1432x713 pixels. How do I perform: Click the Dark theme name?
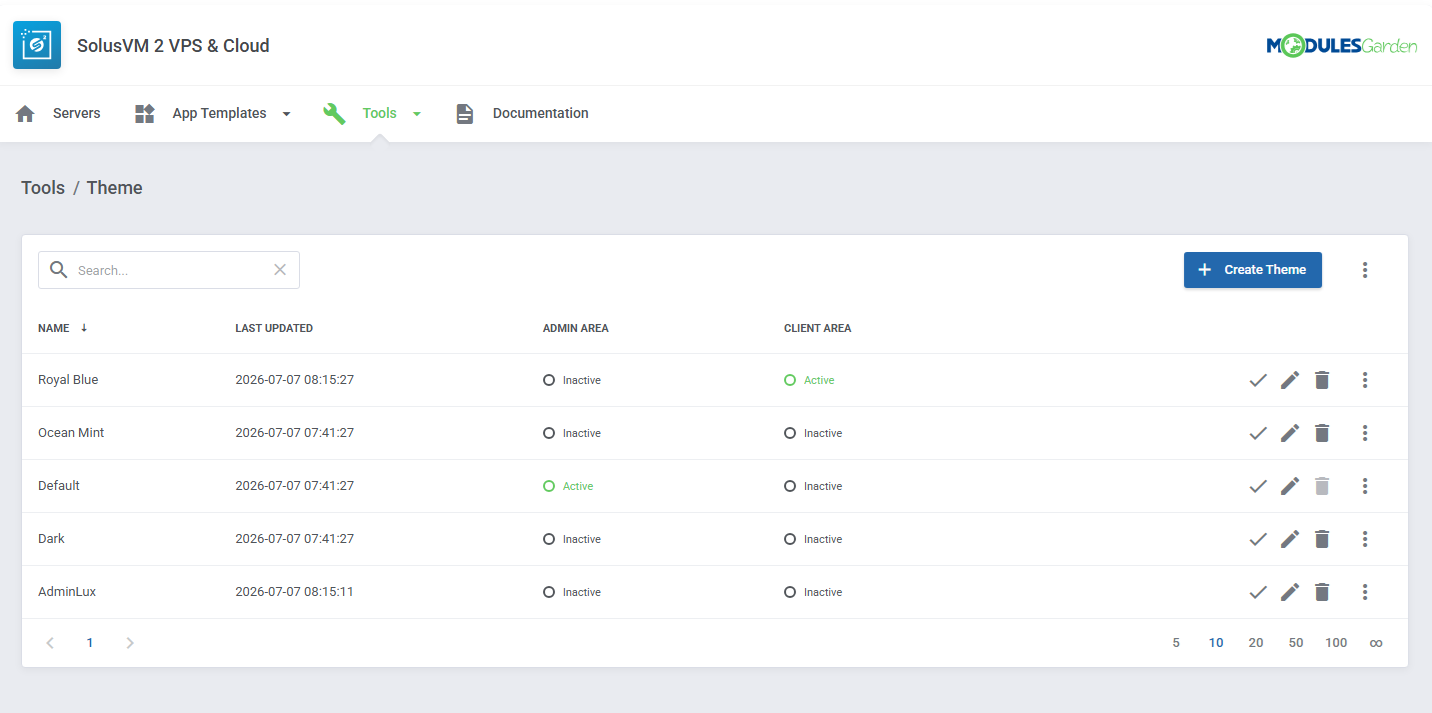click(x=51, y=539)
